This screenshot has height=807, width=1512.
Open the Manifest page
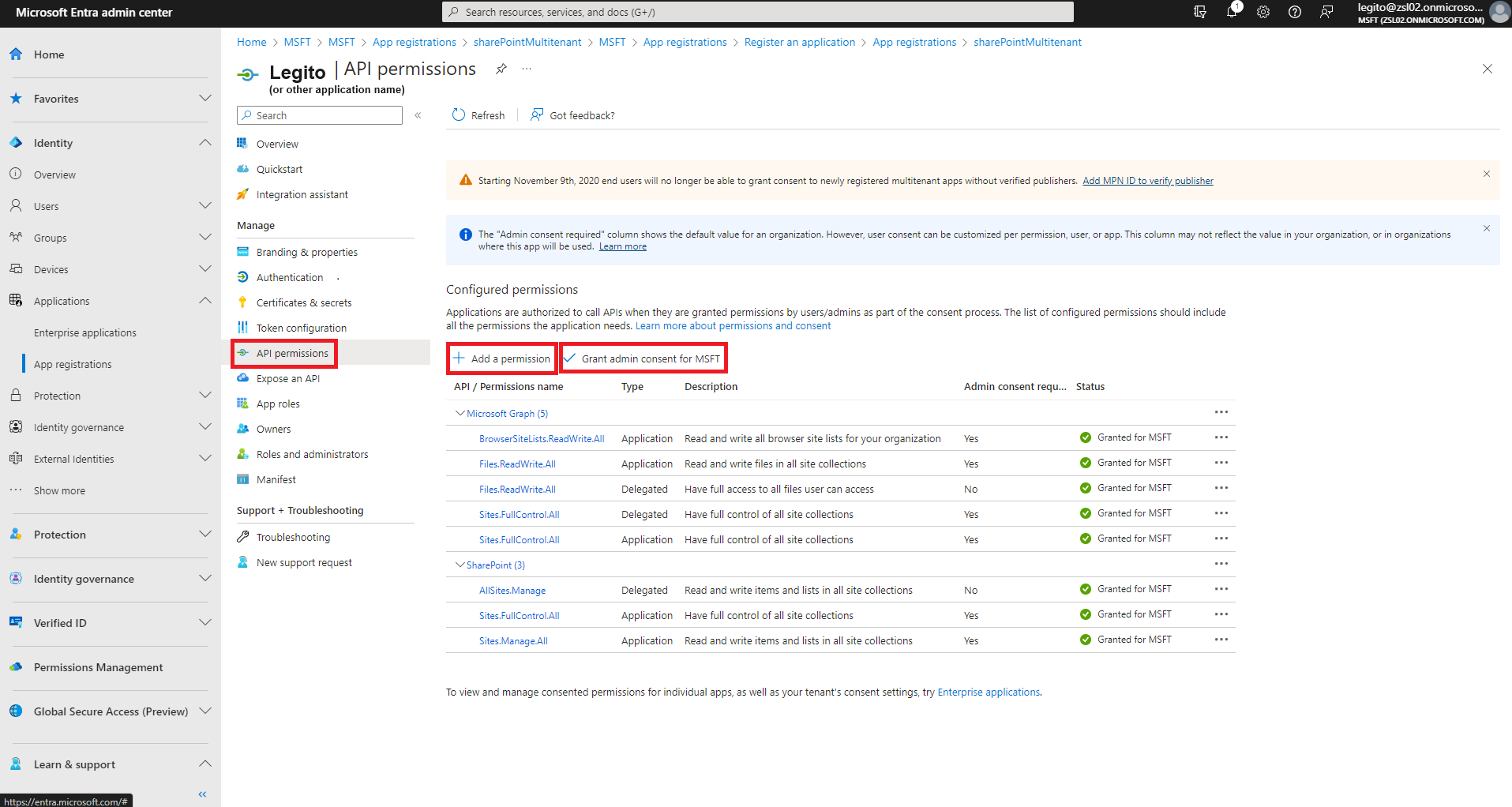[276, 479]
